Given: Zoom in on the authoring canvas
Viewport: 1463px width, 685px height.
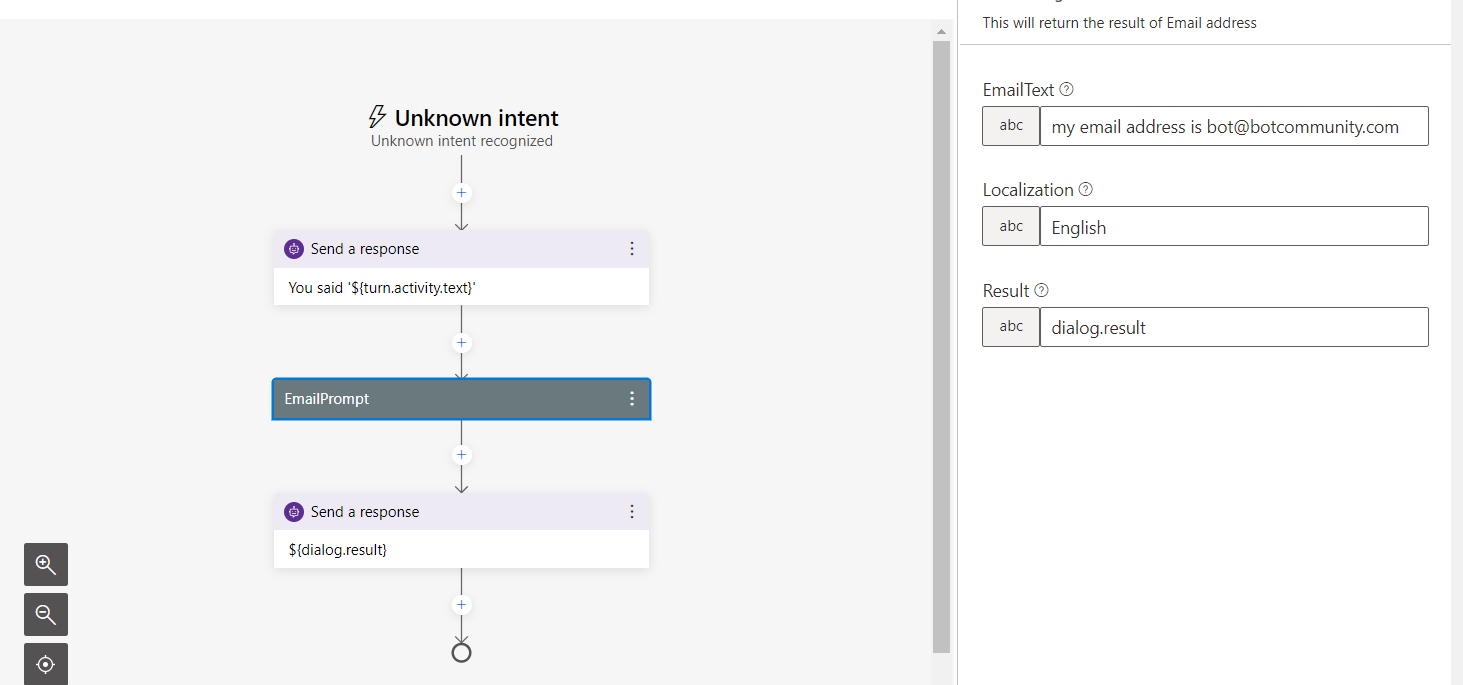Looking at the screenshot, I should 45,564.
